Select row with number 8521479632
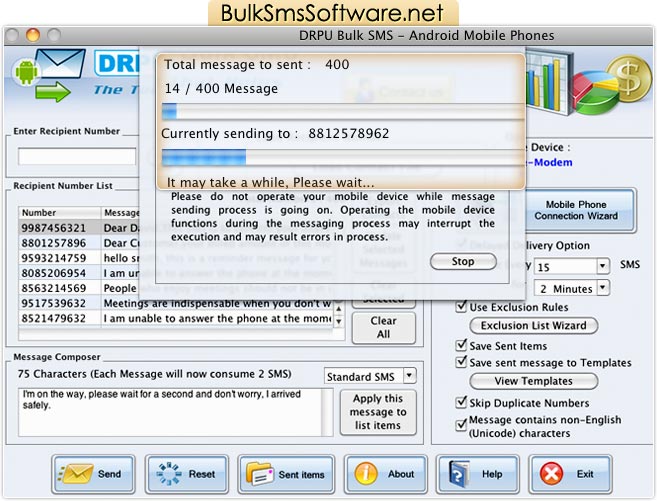The height and width of the screenshot is (501, 657). point(176,318)
